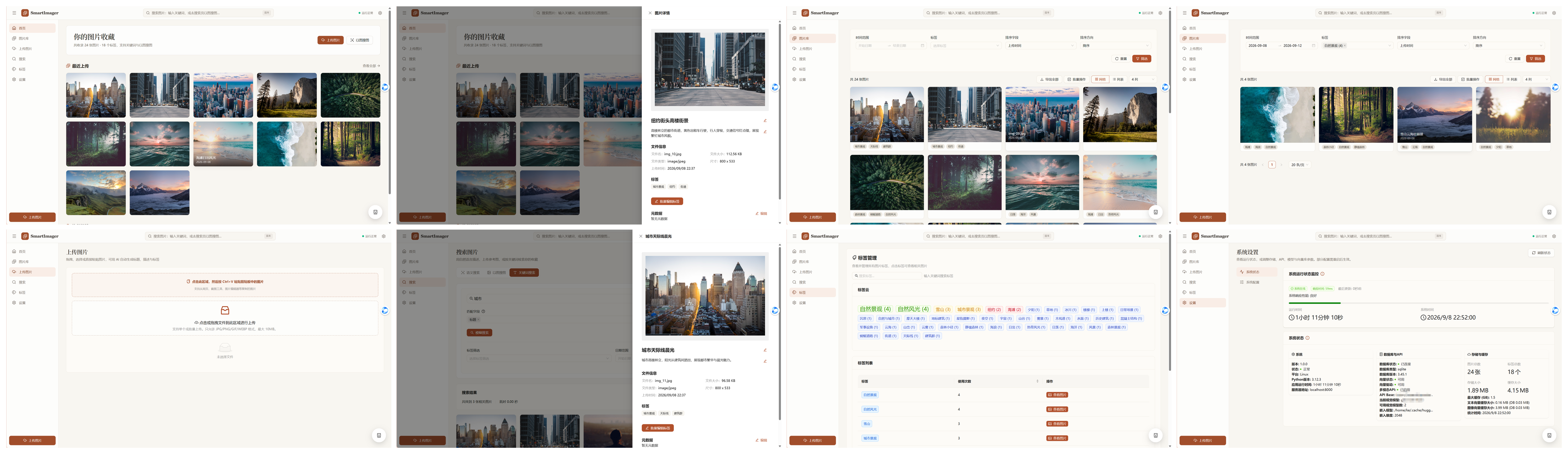
Task: Open 标签 in the upload page sidebar
Action: pos(32,293)
